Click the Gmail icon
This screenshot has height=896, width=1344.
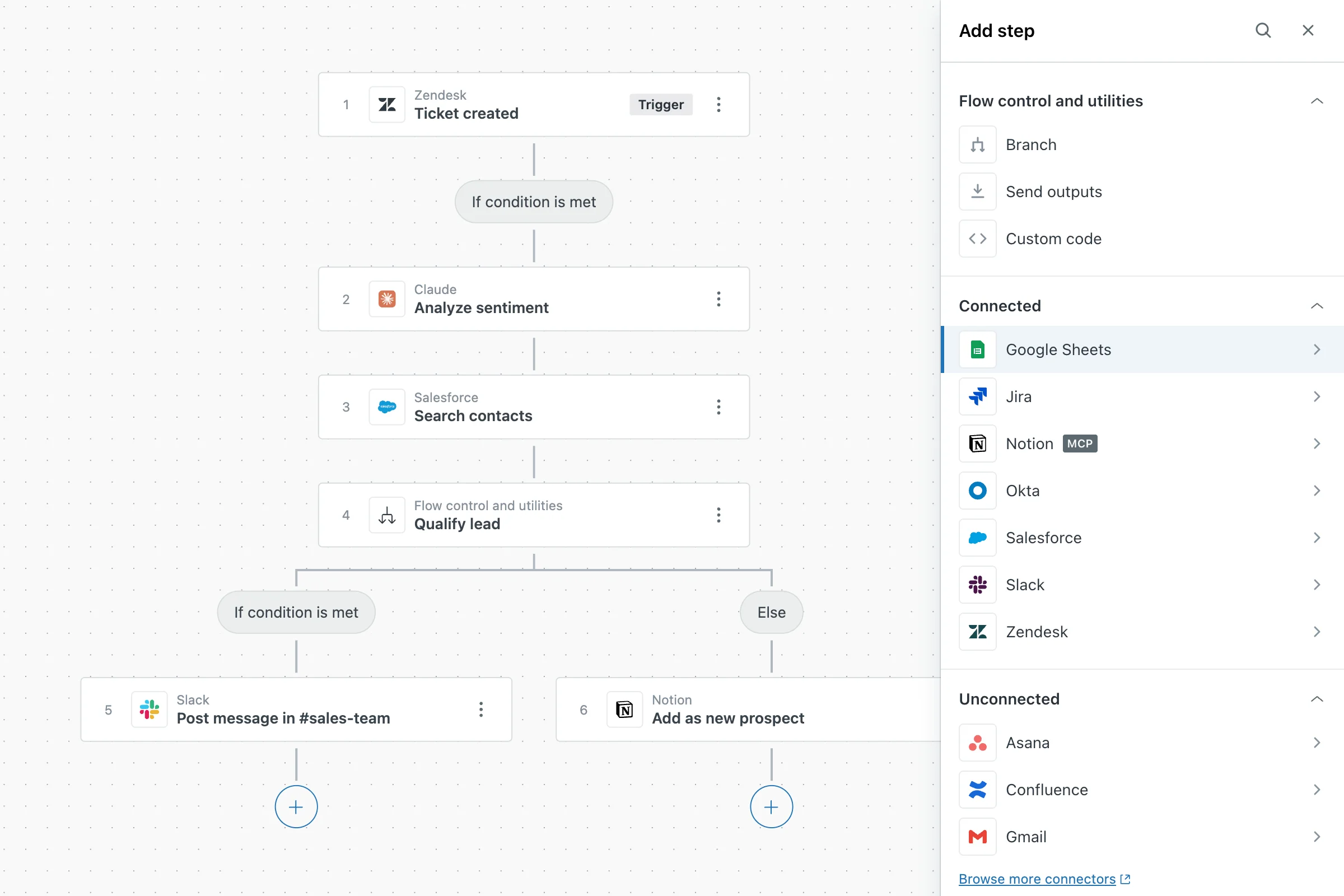(x=978, y=837)
